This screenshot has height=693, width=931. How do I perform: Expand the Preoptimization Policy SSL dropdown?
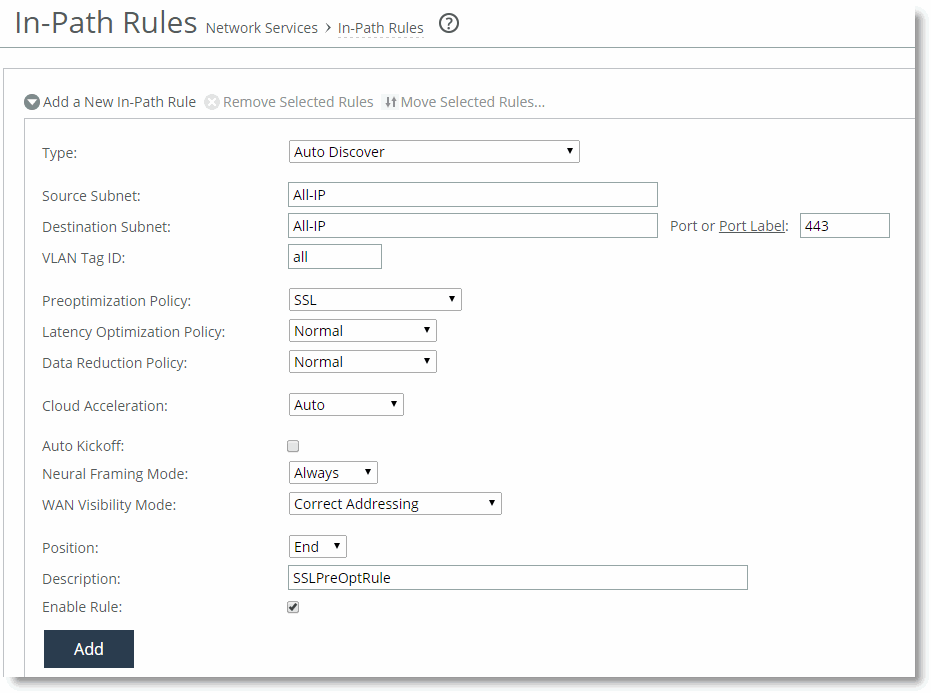point(375,300)
